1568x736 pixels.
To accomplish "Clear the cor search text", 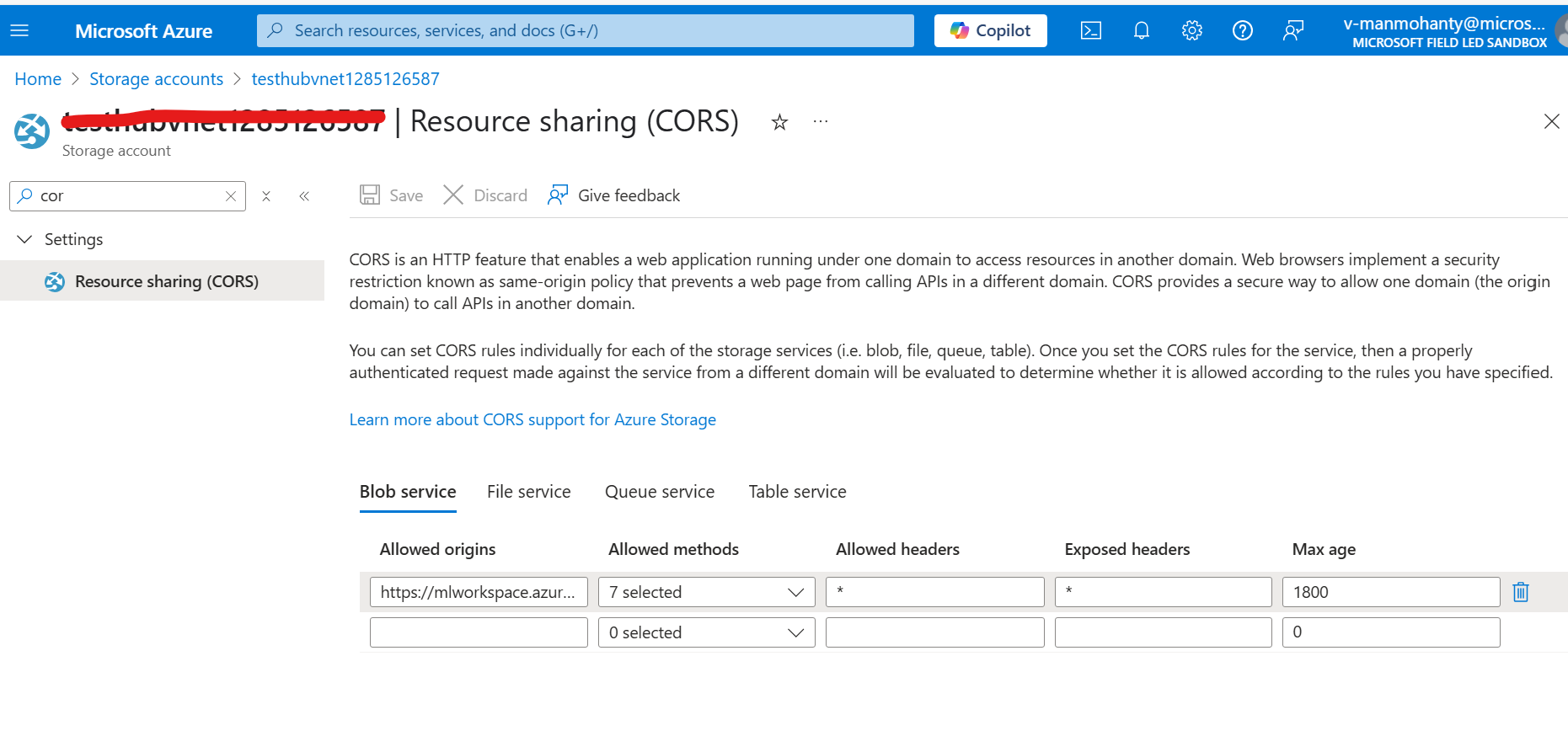I will tap(230, 196).
